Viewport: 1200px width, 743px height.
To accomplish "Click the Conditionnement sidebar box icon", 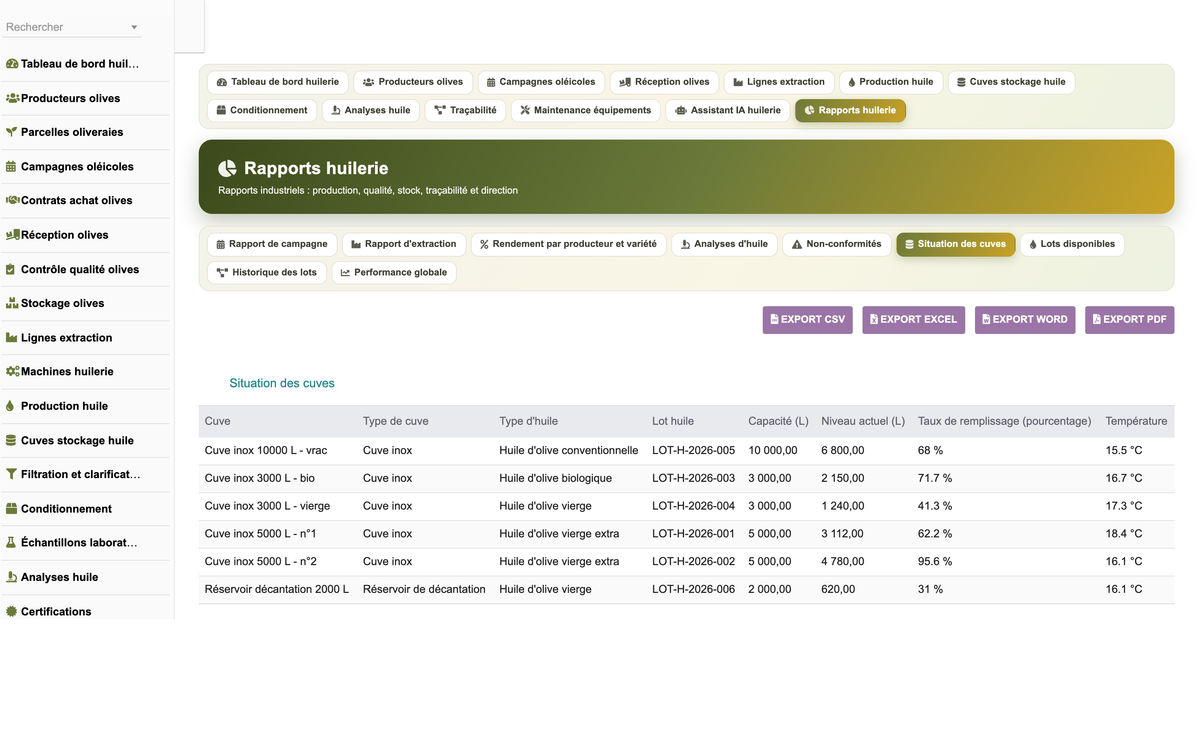I will [x=12, y=509].
